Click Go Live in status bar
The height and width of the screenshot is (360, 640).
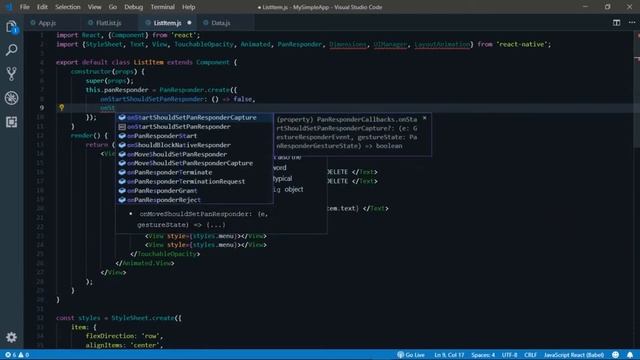[x=411, y=355]
